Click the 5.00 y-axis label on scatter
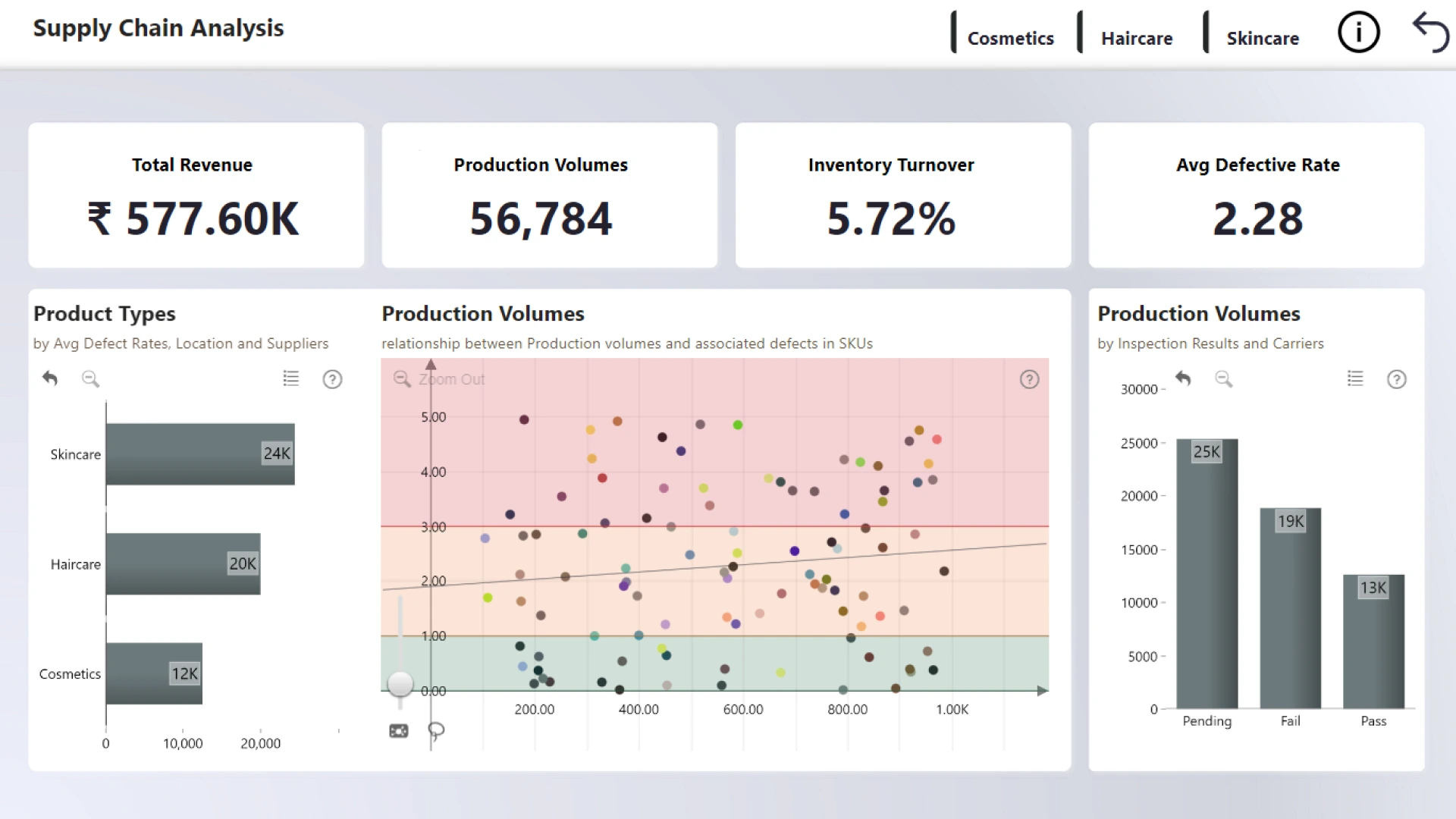Screen dimensions: 1456x819 pos(434,417)
